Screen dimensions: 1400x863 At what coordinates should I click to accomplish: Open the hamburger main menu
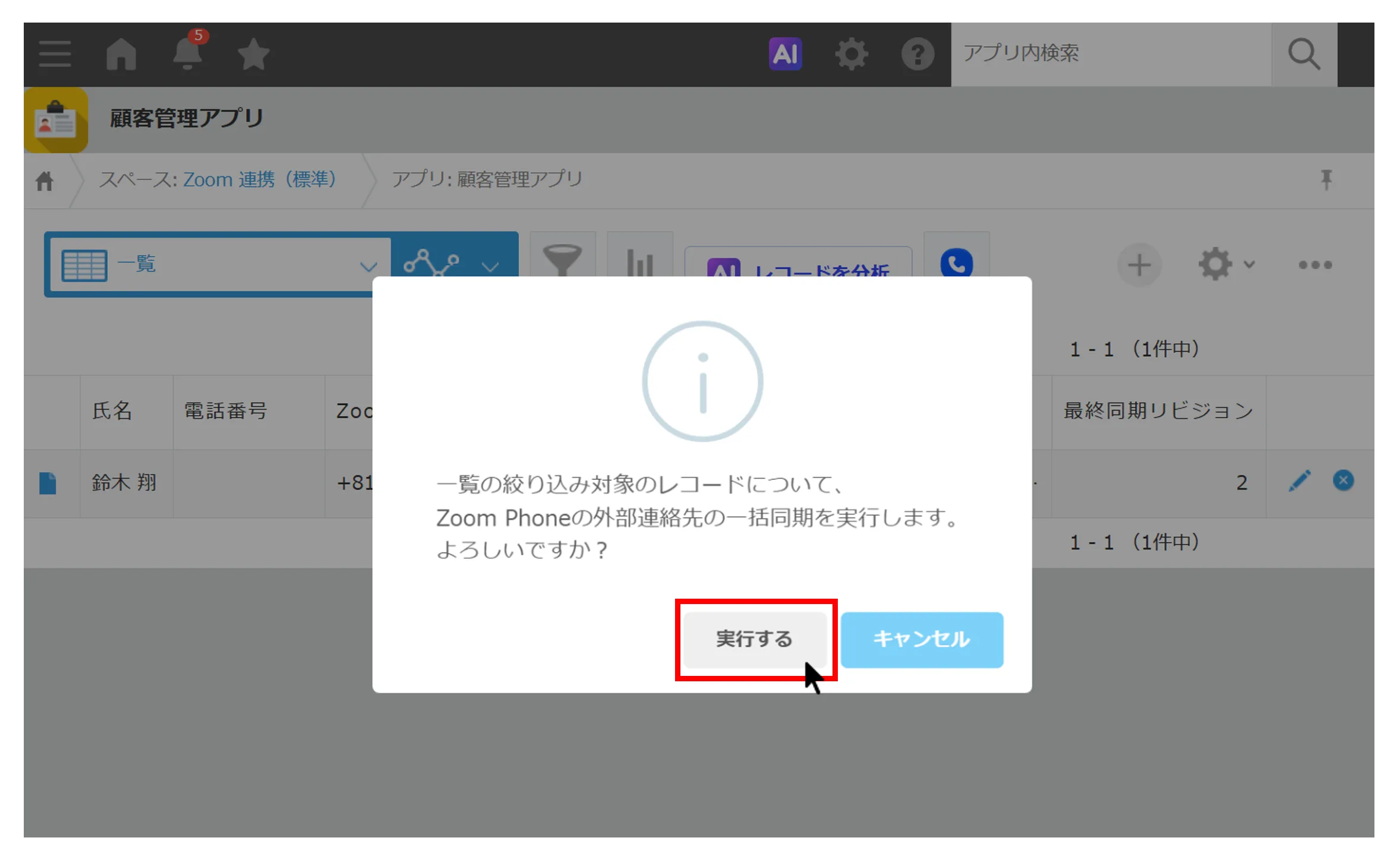(x=55, y=54)
